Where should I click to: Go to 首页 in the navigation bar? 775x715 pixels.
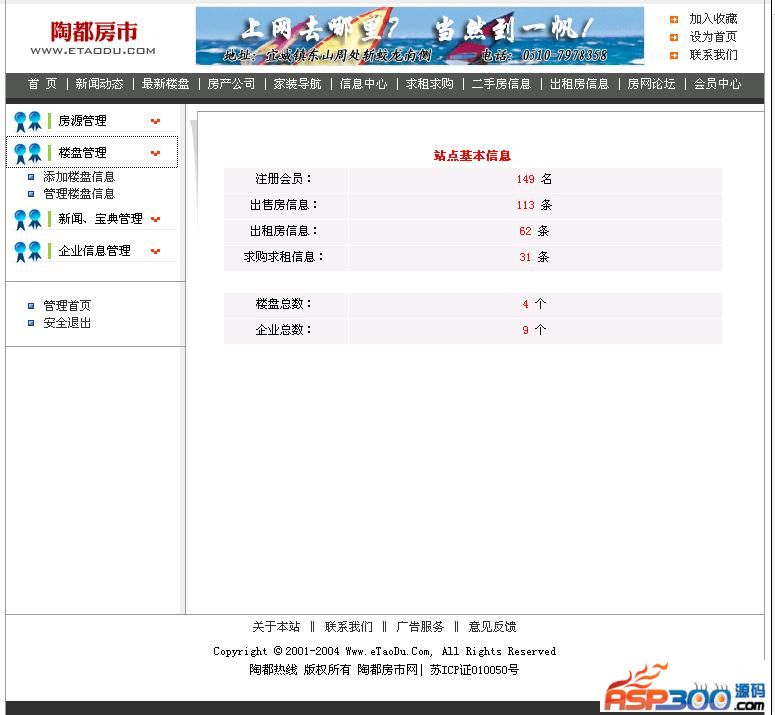coord(43,84)
